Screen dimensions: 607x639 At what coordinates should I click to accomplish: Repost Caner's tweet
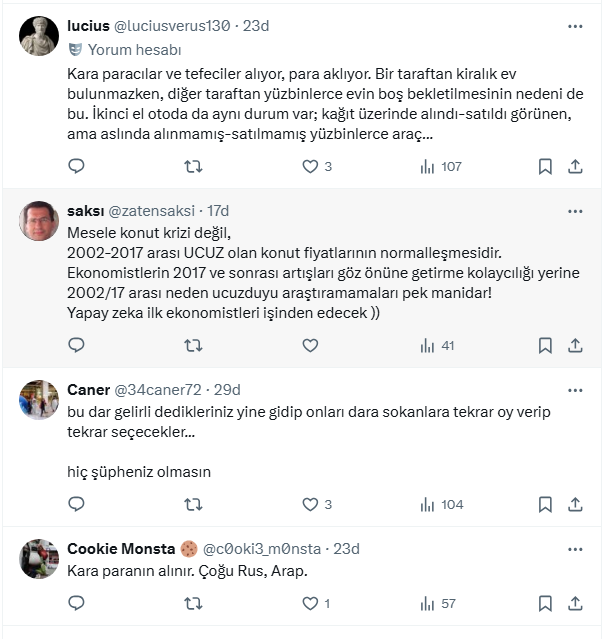coord(193,504)
